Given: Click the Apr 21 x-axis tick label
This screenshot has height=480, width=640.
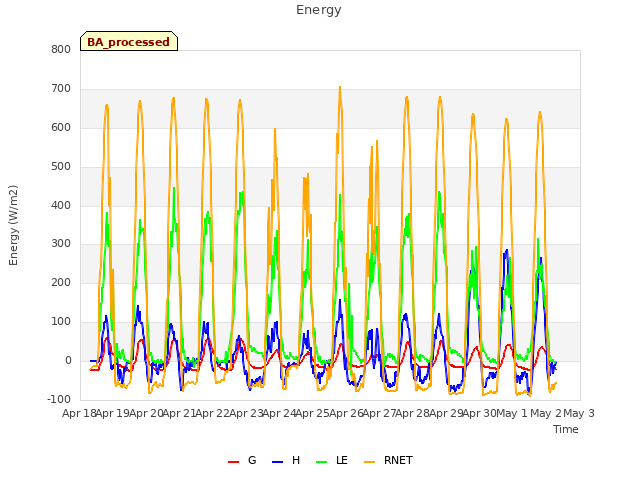Looking at the screenshot, I should 179,413.
